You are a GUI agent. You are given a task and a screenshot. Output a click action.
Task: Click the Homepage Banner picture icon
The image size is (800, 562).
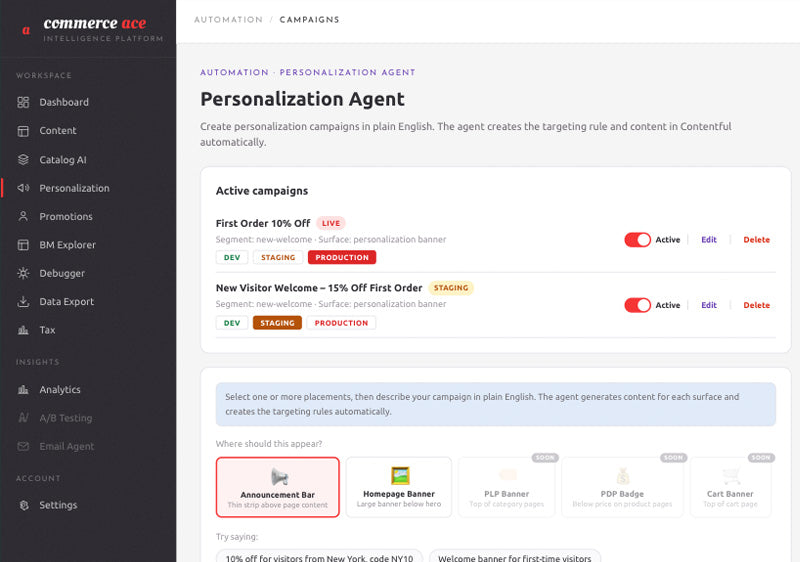coord(400,475)
